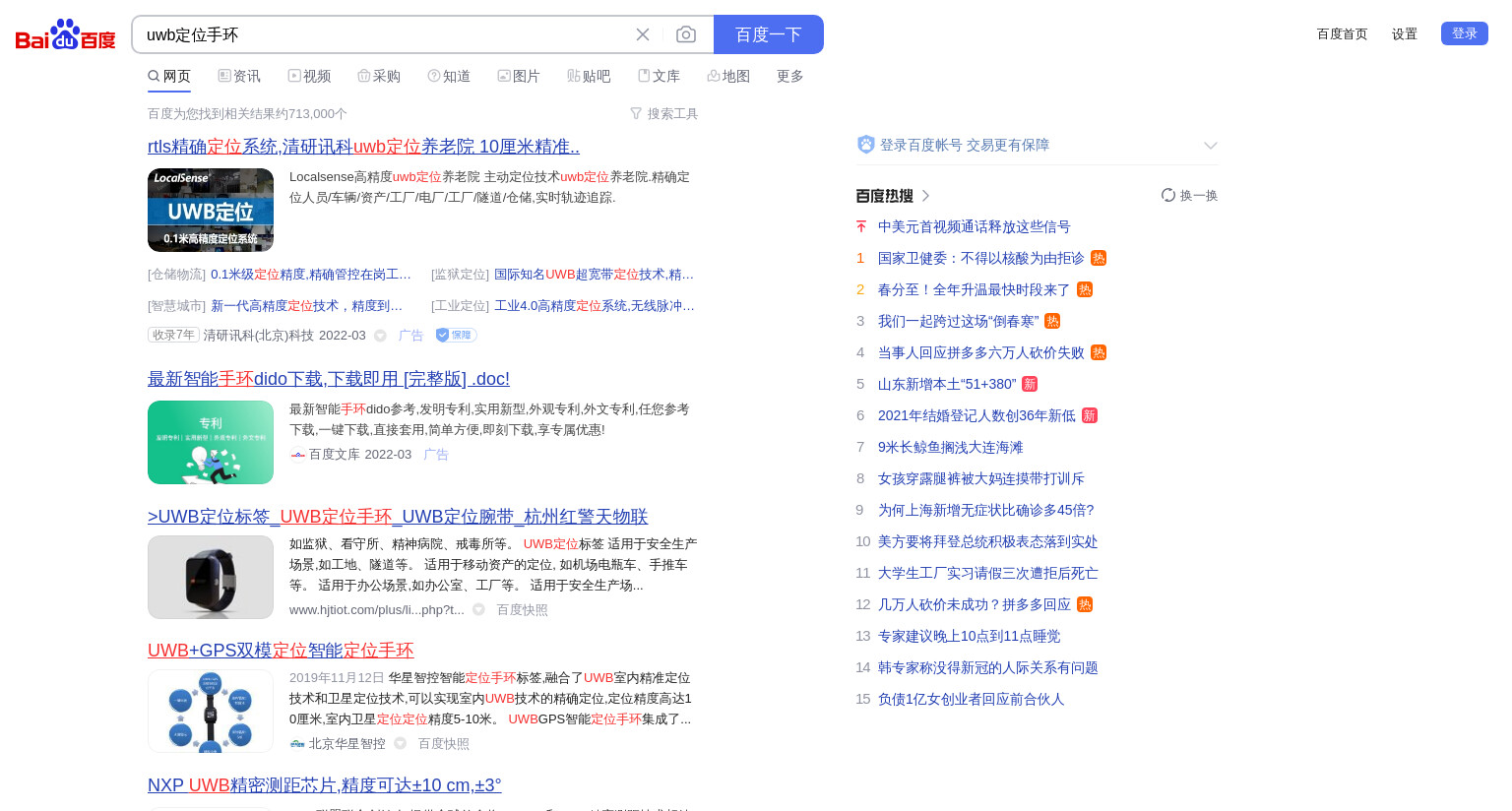The image size is (1512, 811).
Task: Open the 文库 tab
Action: tap(659, 76)
